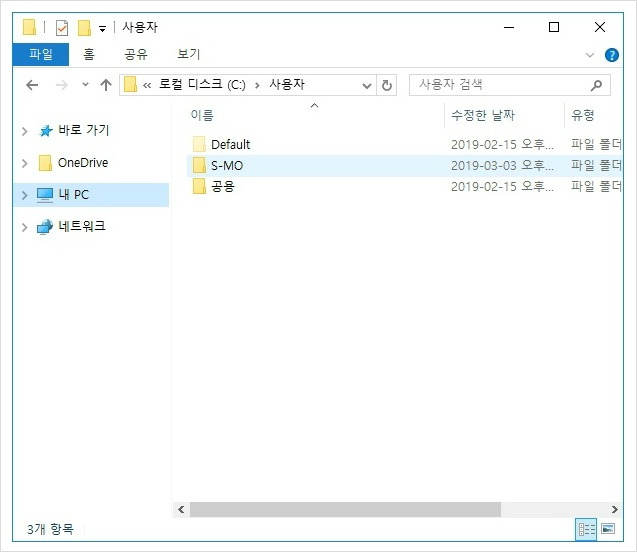
Task: Click the S-MO folder name
Action: 227,166
